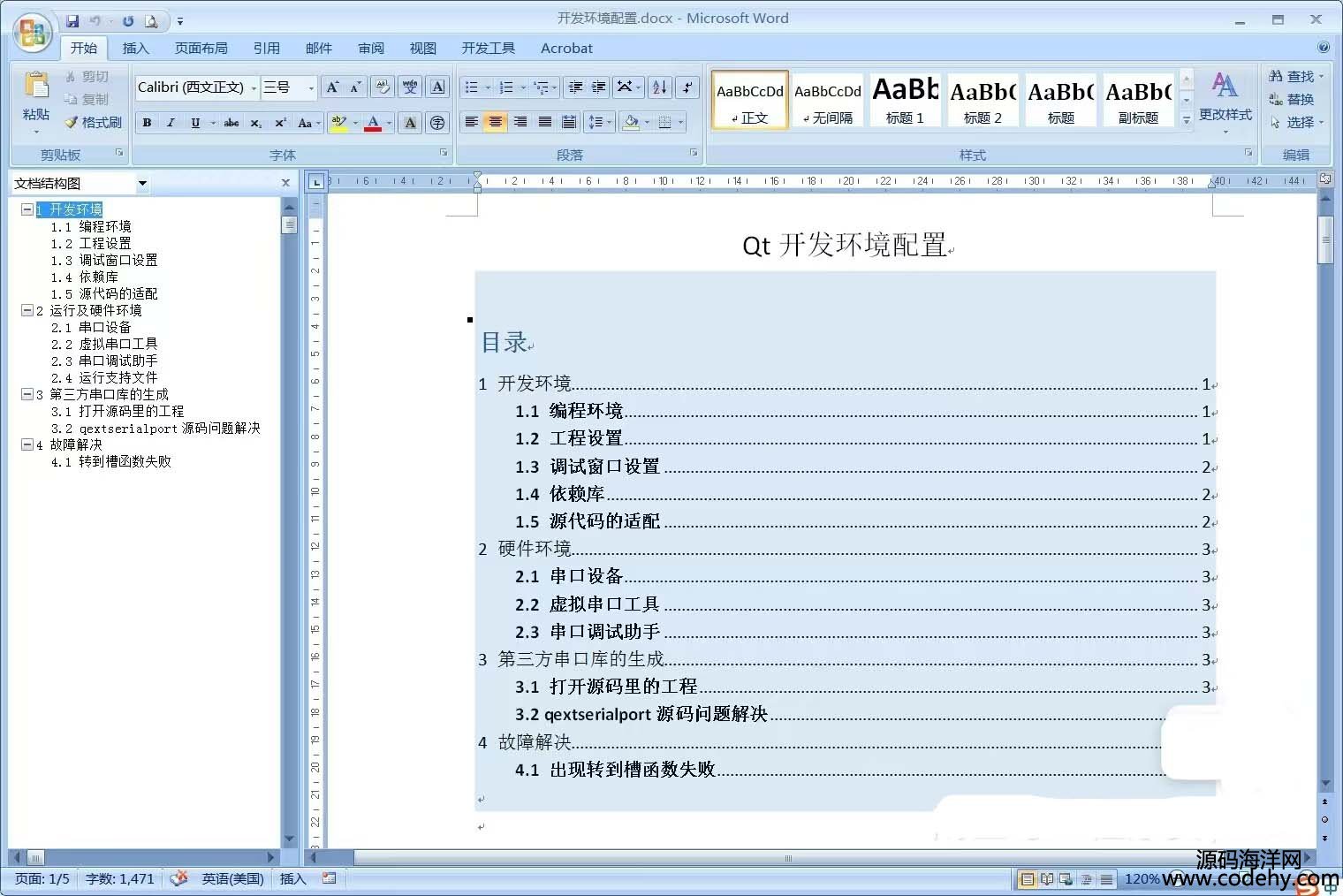The height and width of the screenshot is (896, 1343).
Task: Select the 标题 1 style
Action: pos(906,100)
